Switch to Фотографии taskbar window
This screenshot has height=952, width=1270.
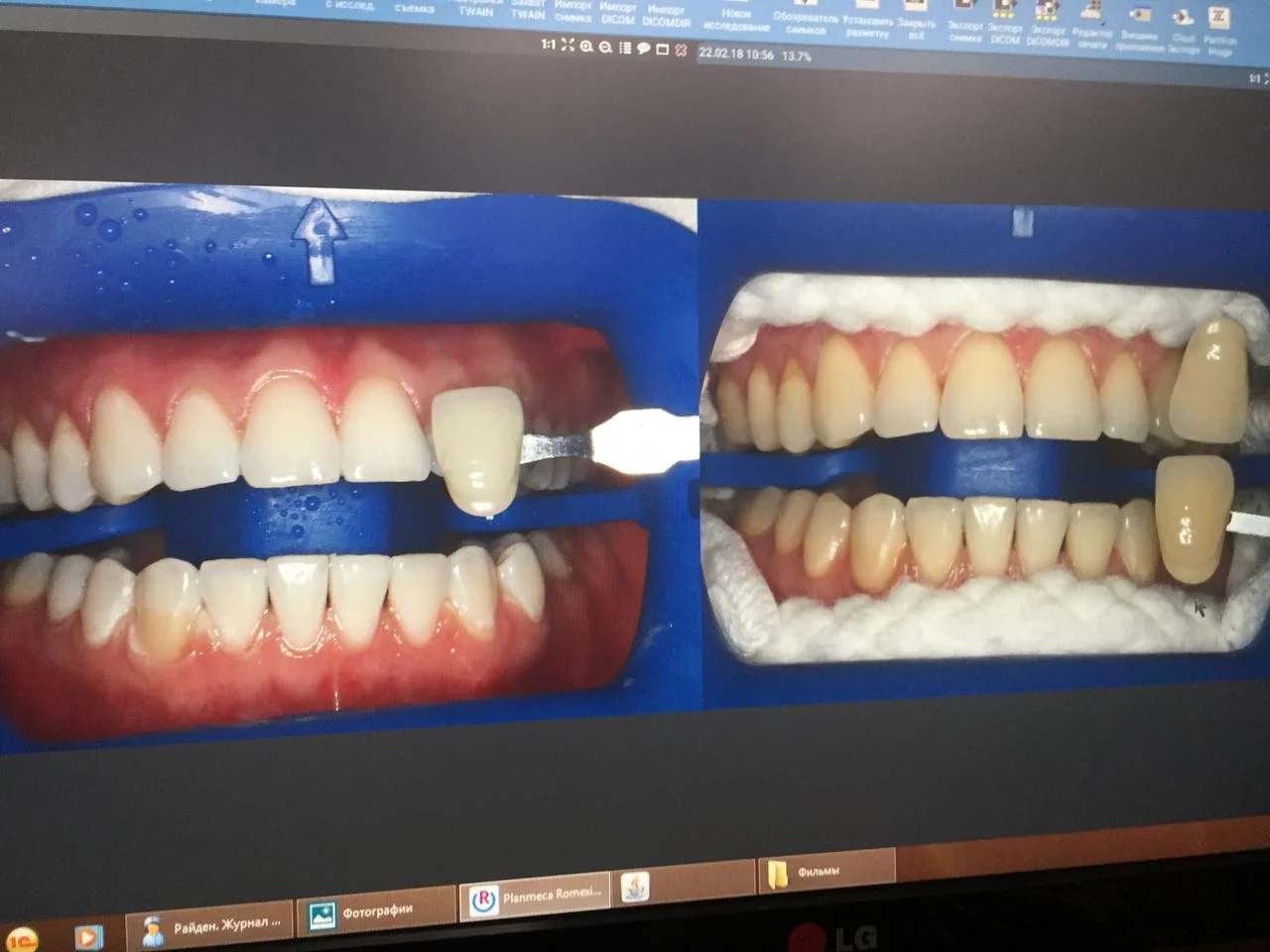pos(377,911)
